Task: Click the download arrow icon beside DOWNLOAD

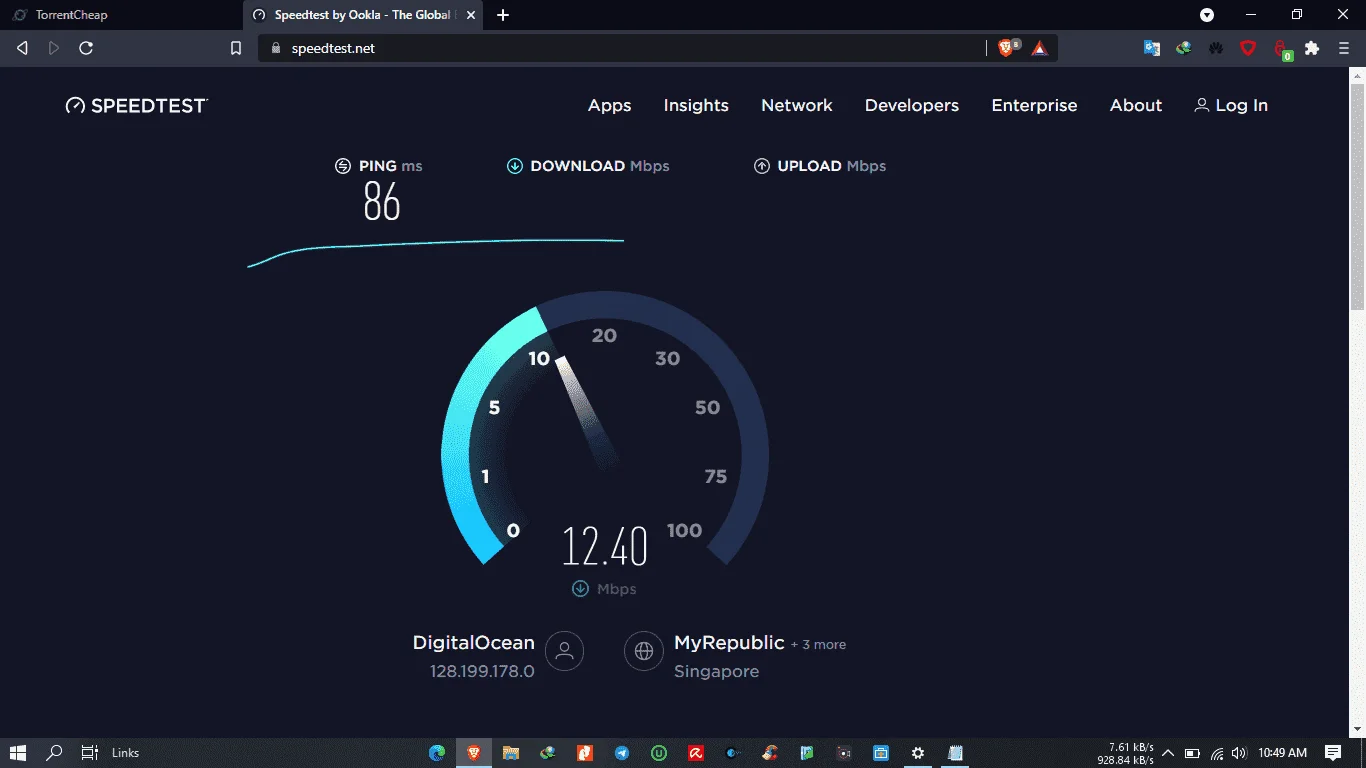Action: tap(515, 166)
